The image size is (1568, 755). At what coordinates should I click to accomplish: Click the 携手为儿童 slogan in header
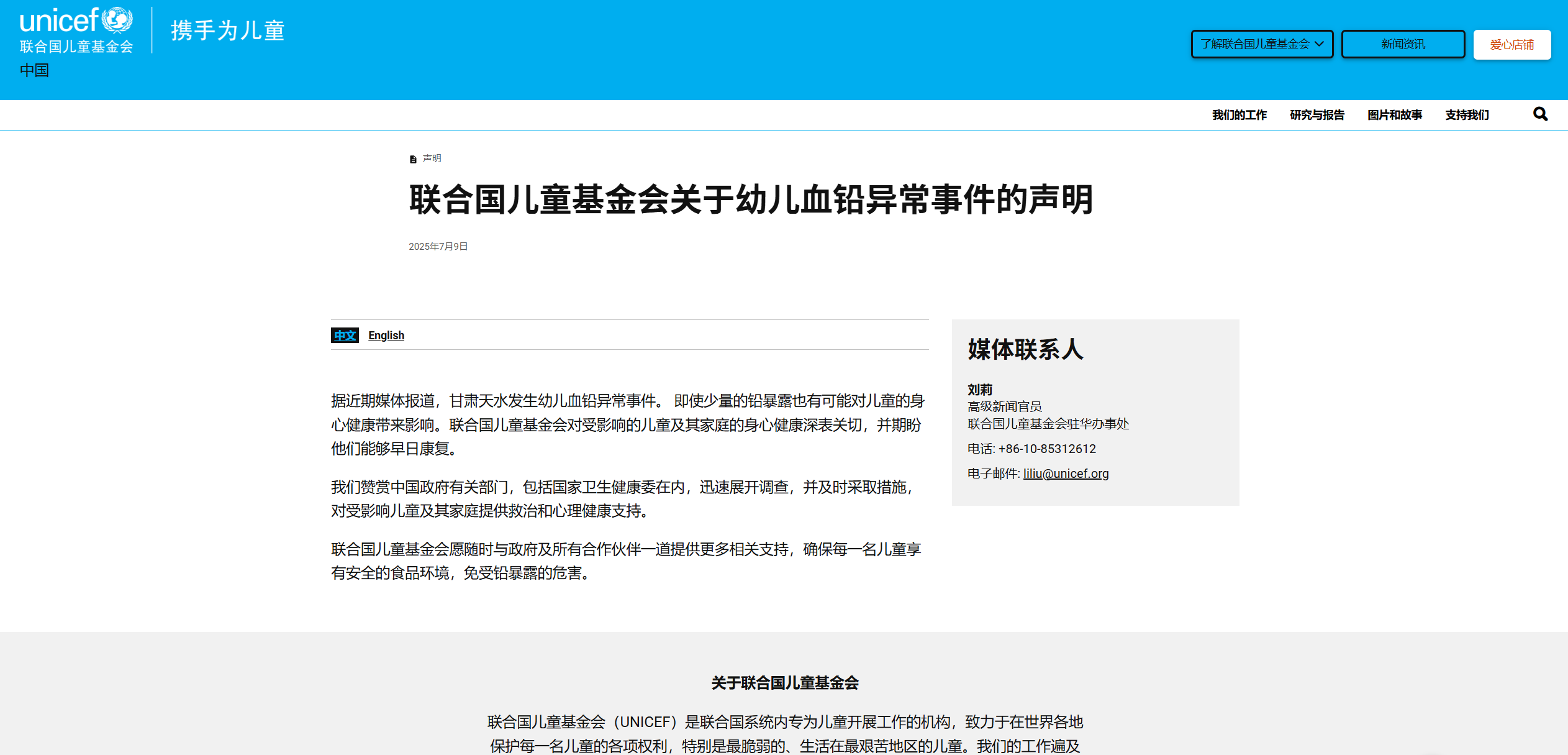tap(227, 30)
